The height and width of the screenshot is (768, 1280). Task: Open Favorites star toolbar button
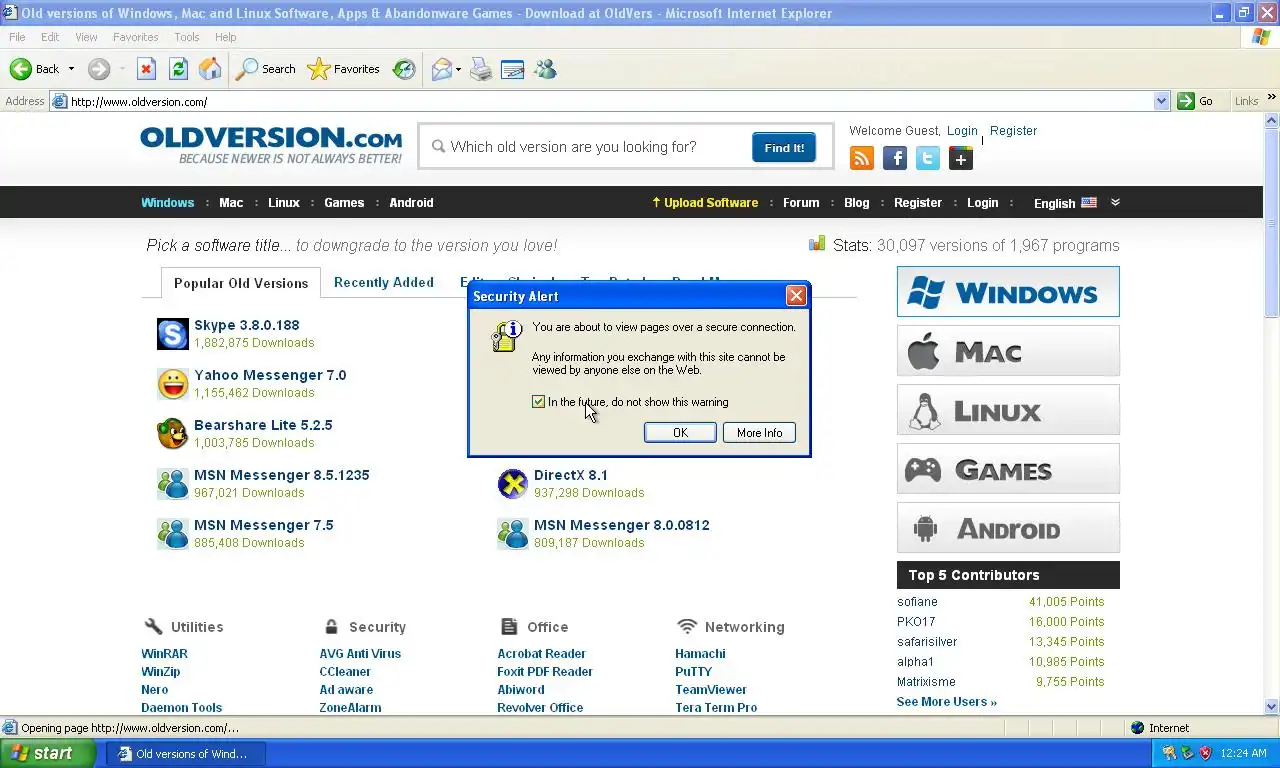[x=343, y=69]
